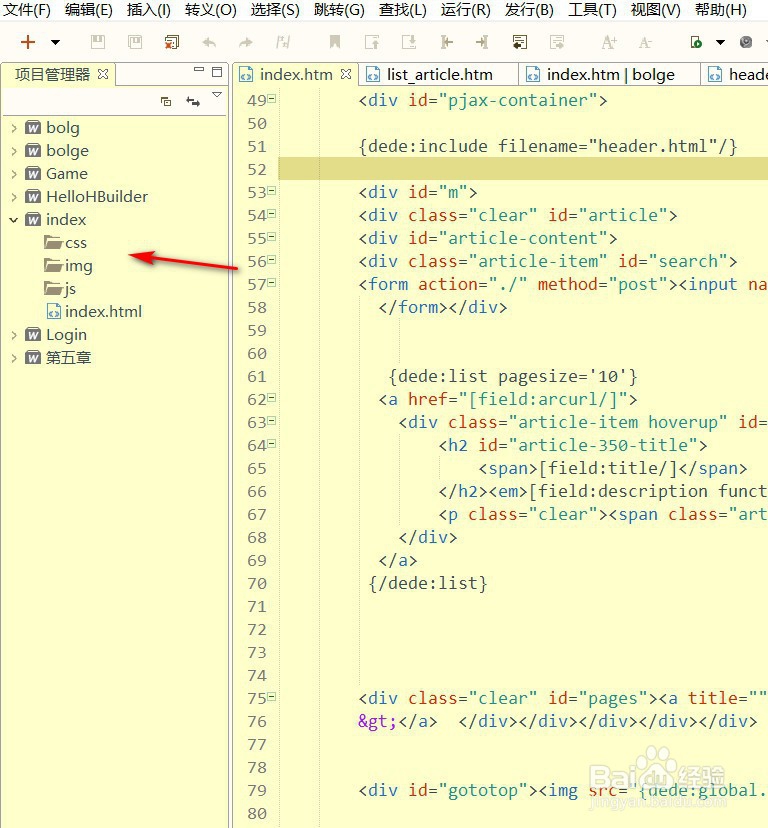The image size is (768, 828).
Task: Click the dark last edit location icon
Action: pyautogui.click(x=520, y=42)
